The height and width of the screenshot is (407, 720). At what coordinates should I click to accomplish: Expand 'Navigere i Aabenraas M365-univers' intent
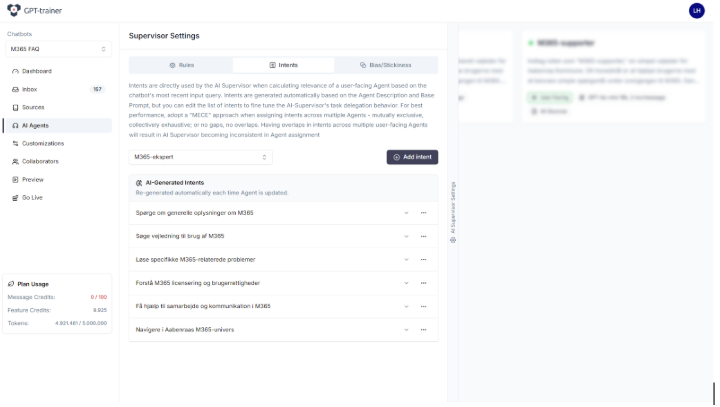click(x=406, y=330)
